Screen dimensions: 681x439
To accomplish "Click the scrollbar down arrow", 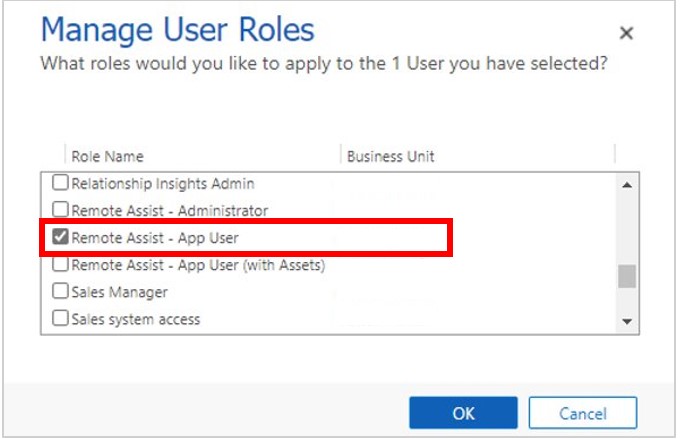I will (627, 321).
